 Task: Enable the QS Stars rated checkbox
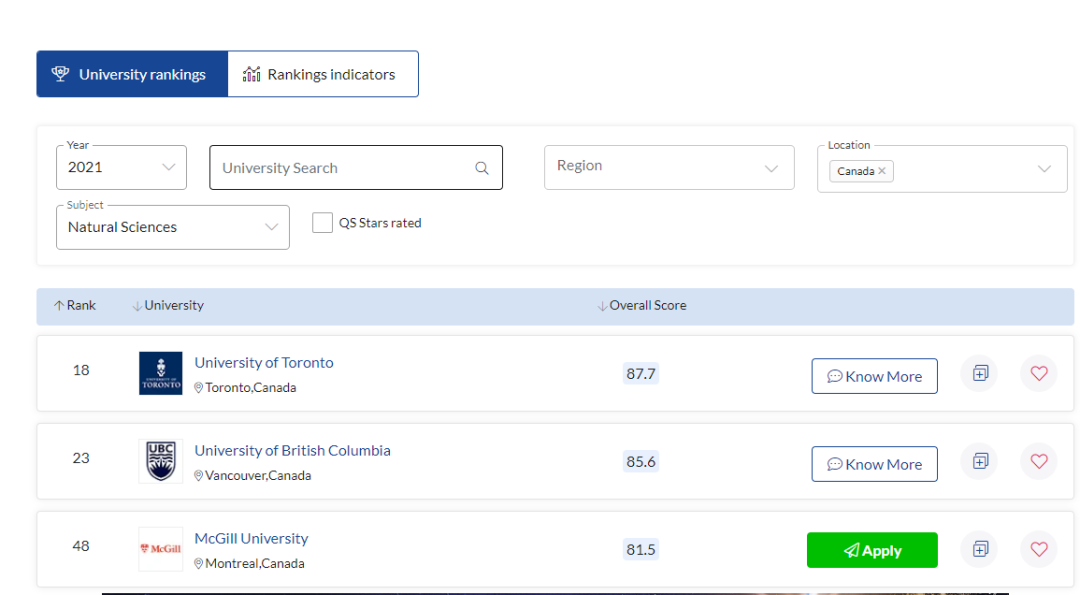(x=322, y=223)
